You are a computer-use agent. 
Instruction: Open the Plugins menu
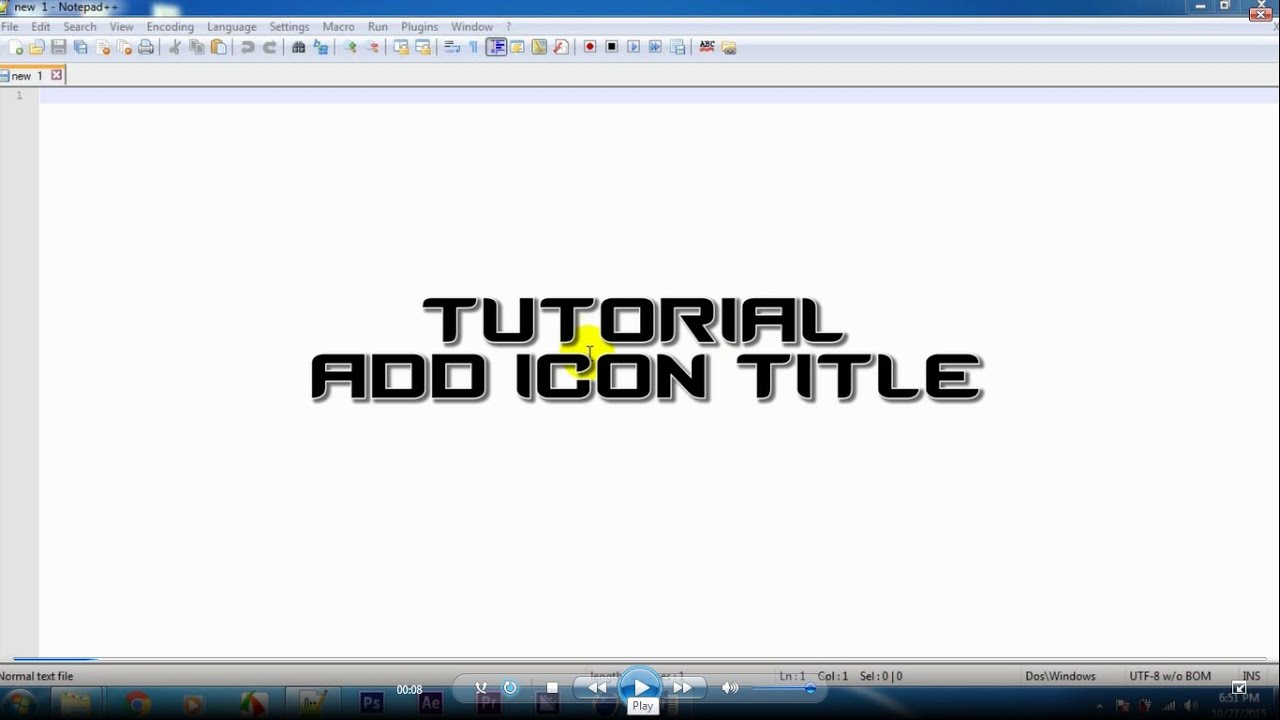point(420,27)
